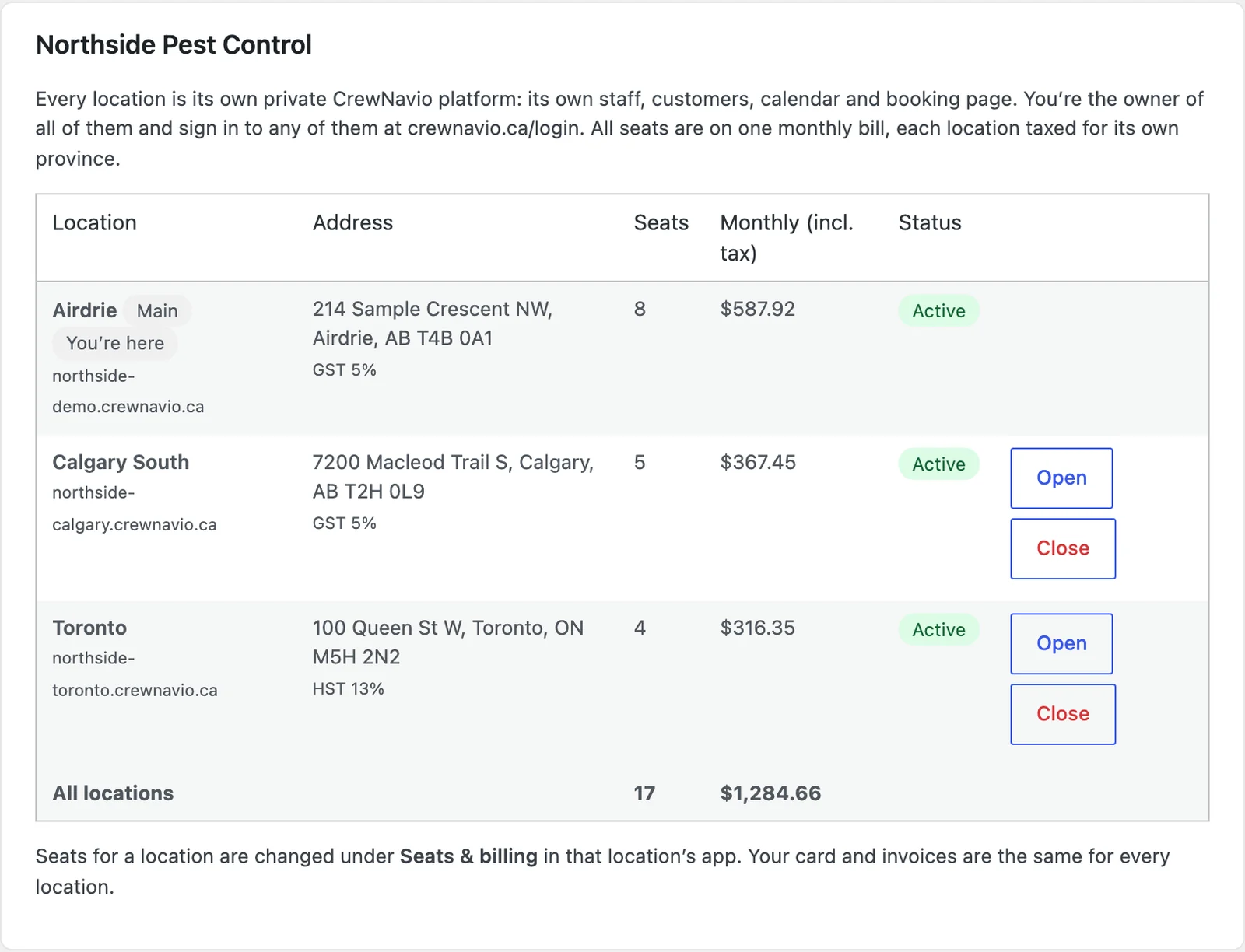Click the 7200 Macleod Trail S address
The image size is (1245, 952).
453,477
